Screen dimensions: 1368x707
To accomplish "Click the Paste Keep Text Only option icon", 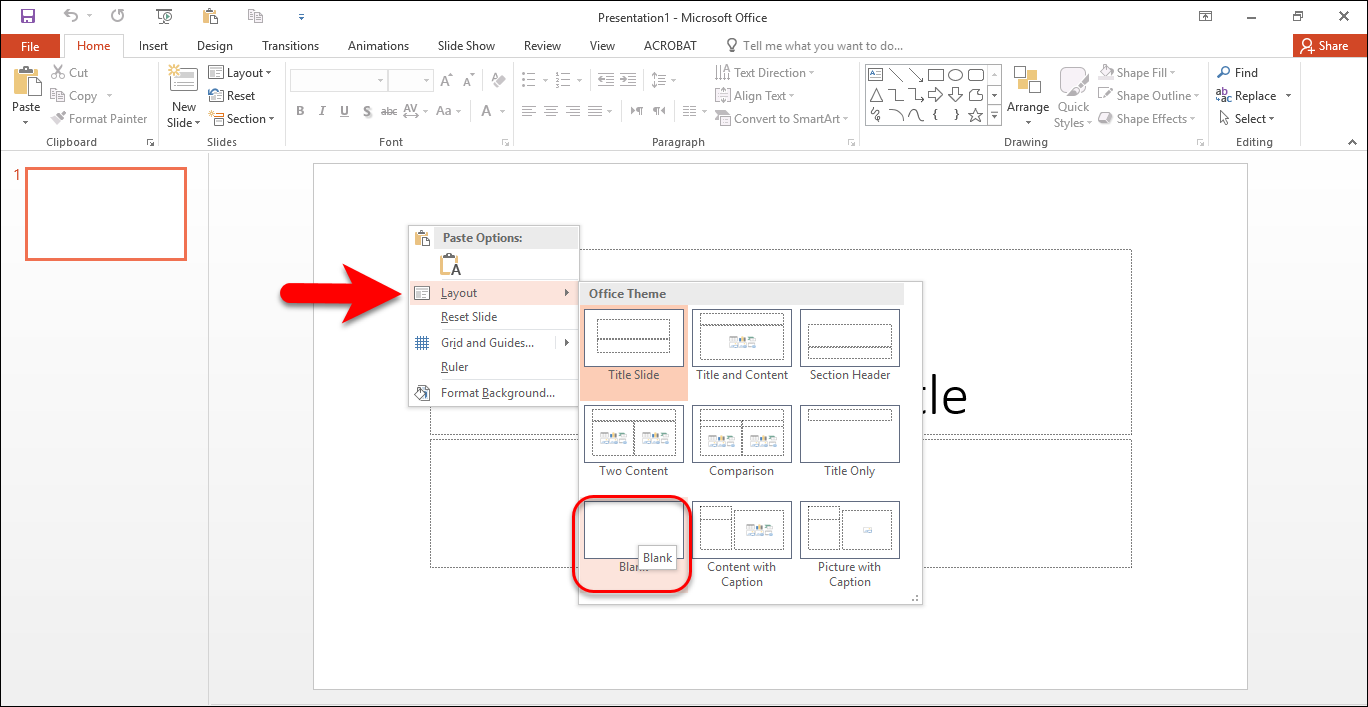I will tap(450, 265).
